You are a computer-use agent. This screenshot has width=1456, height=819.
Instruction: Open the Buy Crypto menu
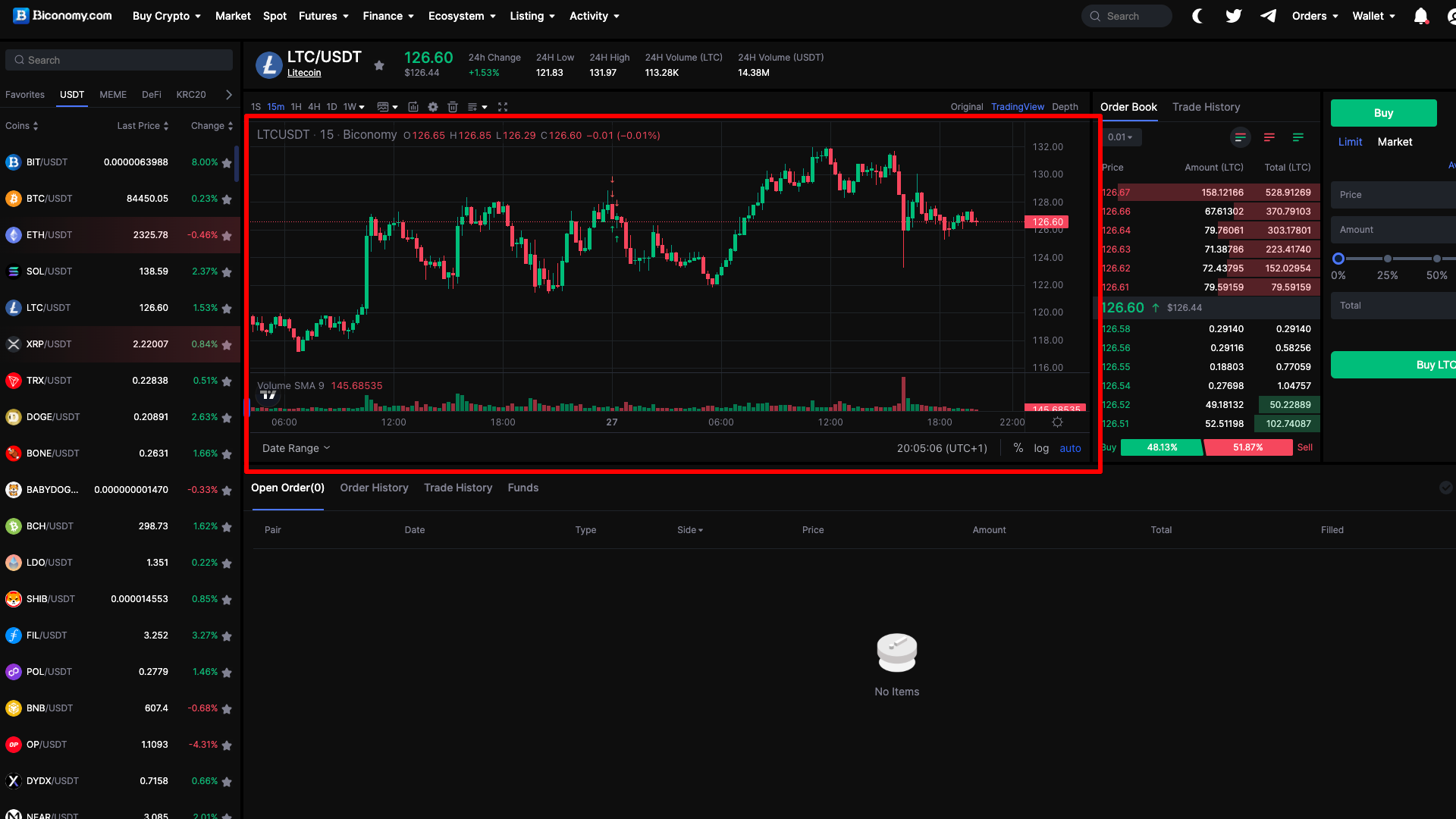click(167, 16)
